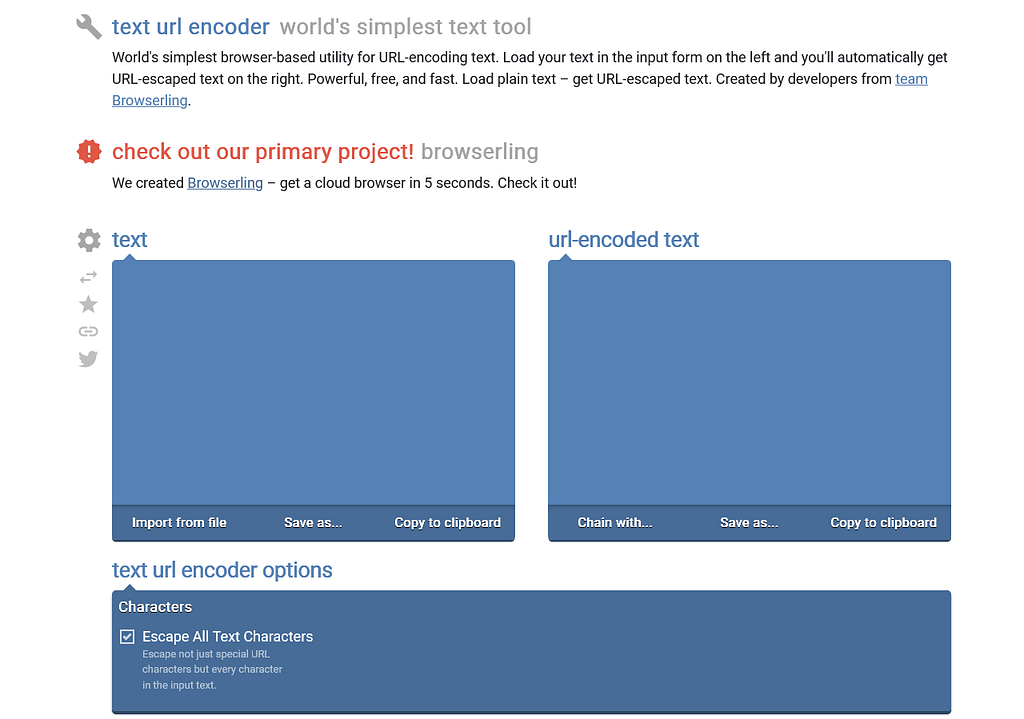Screen dimensions: 1024x719
Task: Follow the team Browserling link
Action: pos(911,79)
